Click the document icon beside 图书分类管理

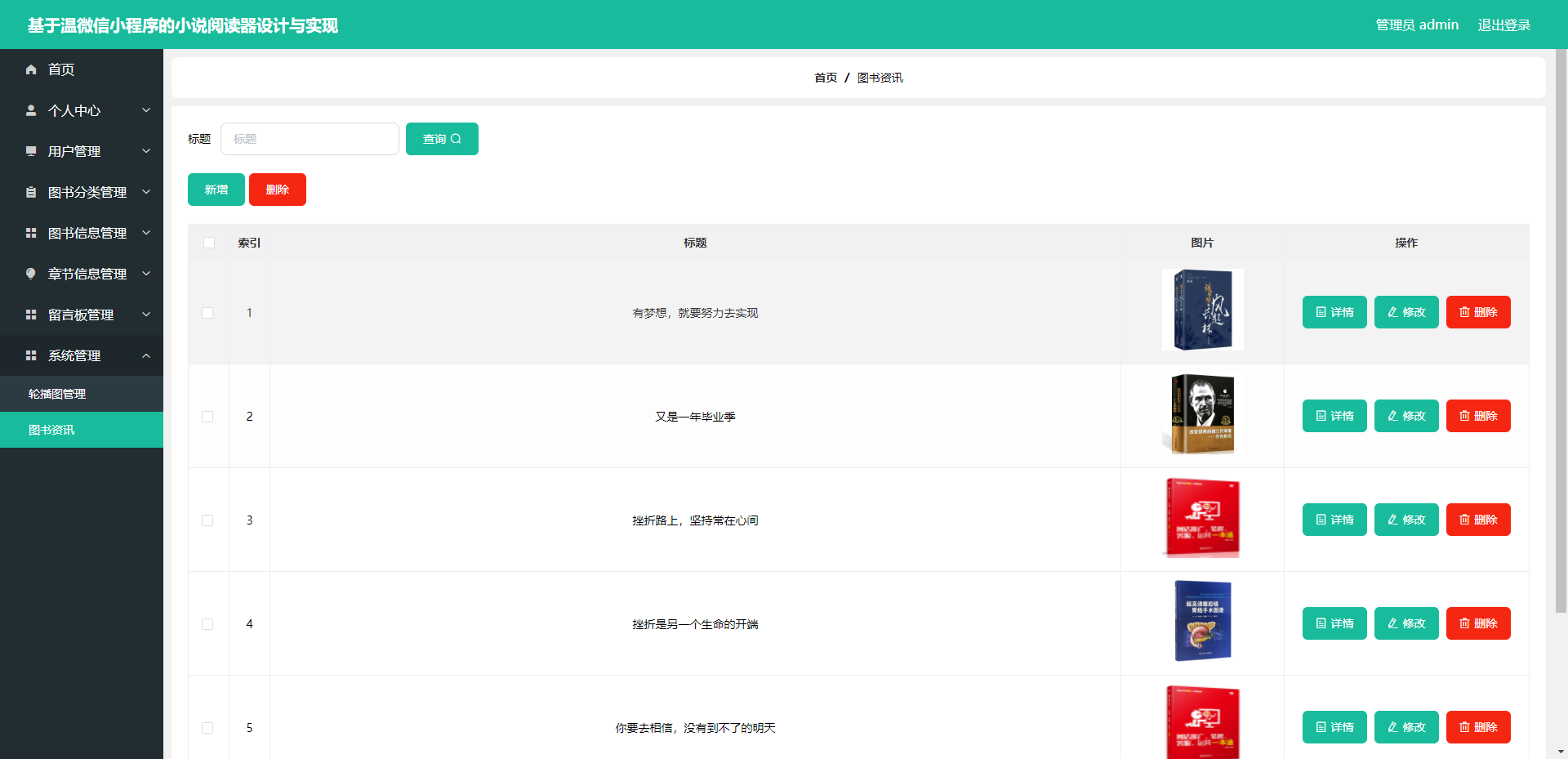[x=31, y=192]
